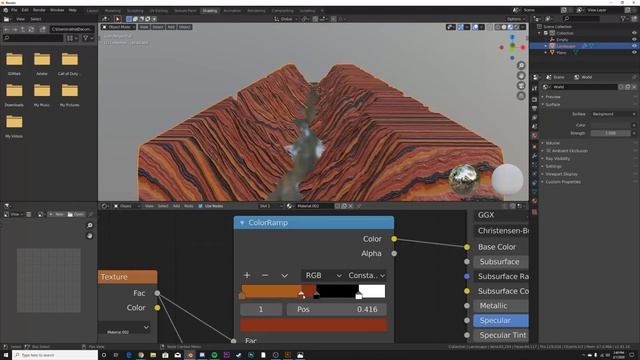Select the white color stop on the ramp
This screenshot has height=360, width=640.
pyautogui.click(x=359, y=296)
